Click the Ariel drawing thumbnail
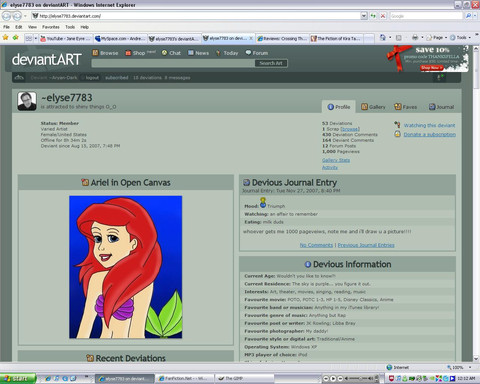The image size is (480, 384). pos(126,267)
